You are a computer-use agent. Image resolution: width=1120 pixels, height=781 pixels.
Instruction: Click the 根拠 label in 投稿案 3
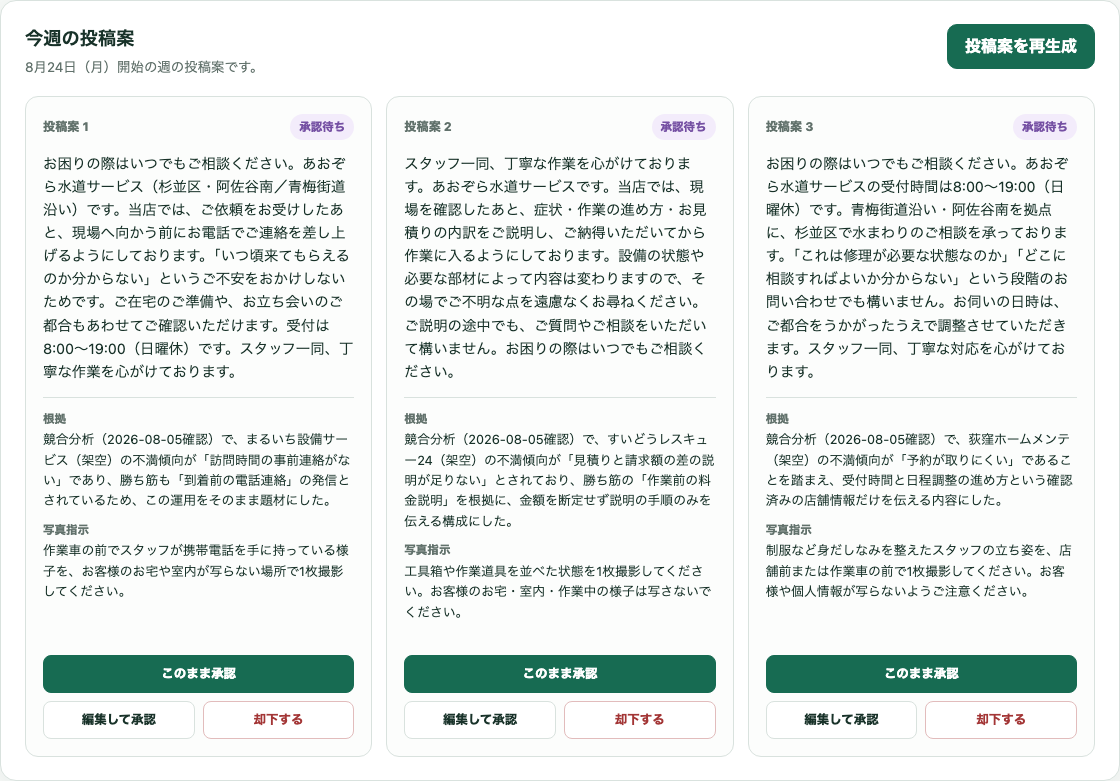tap(777, 419)
